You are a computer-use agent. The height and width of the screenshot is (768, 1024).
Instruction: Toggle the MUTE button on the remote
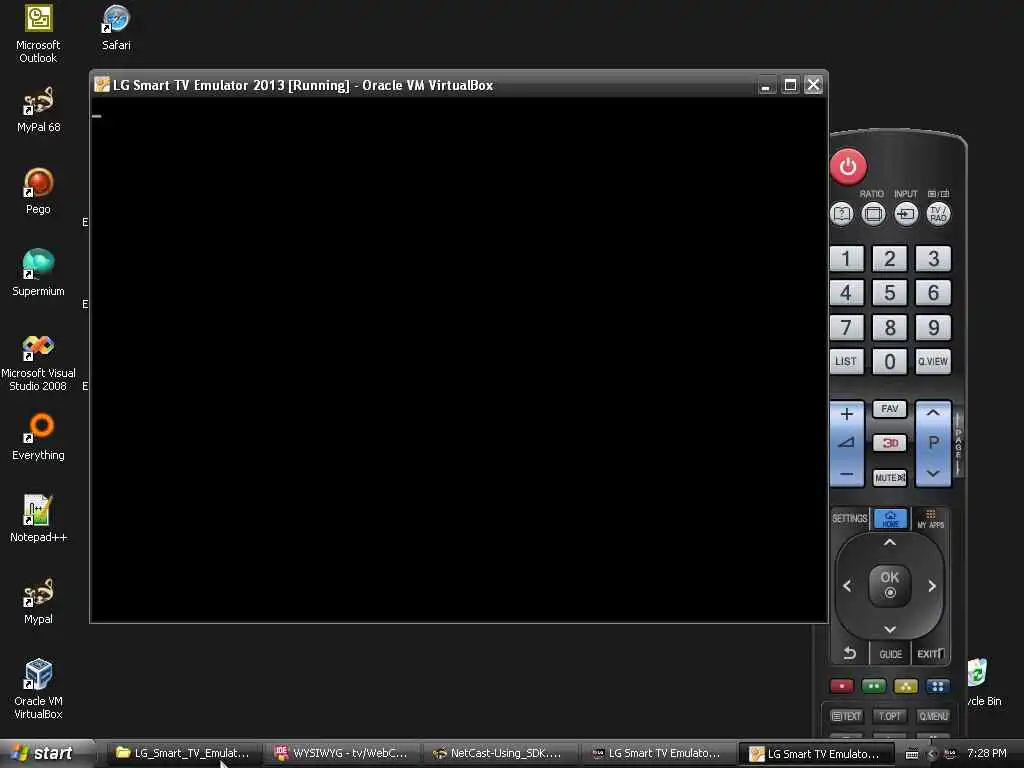tap(889, 477)
